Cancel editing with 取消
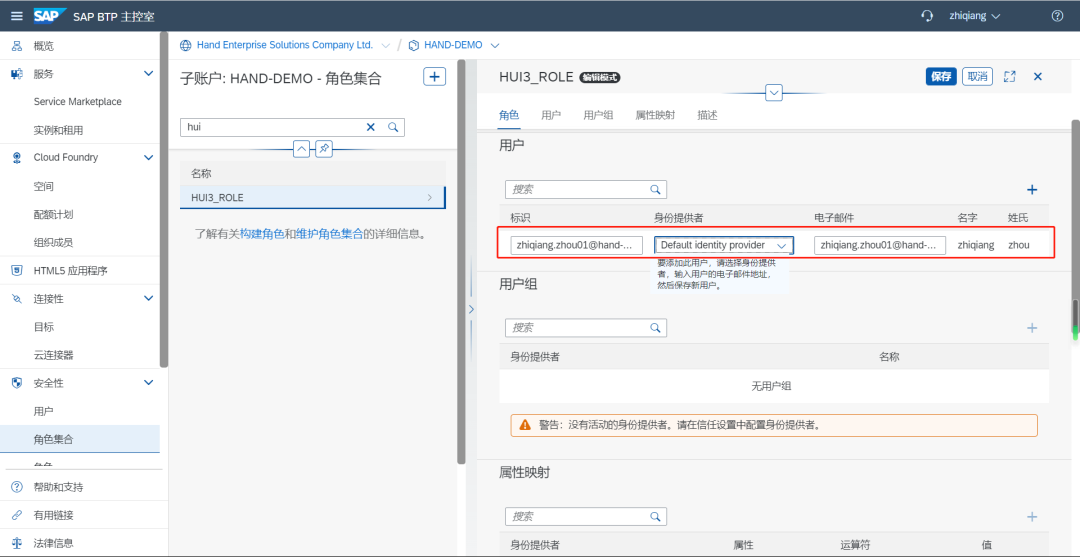This screenshot has height=557, width=1080. [x=977, y=76]
